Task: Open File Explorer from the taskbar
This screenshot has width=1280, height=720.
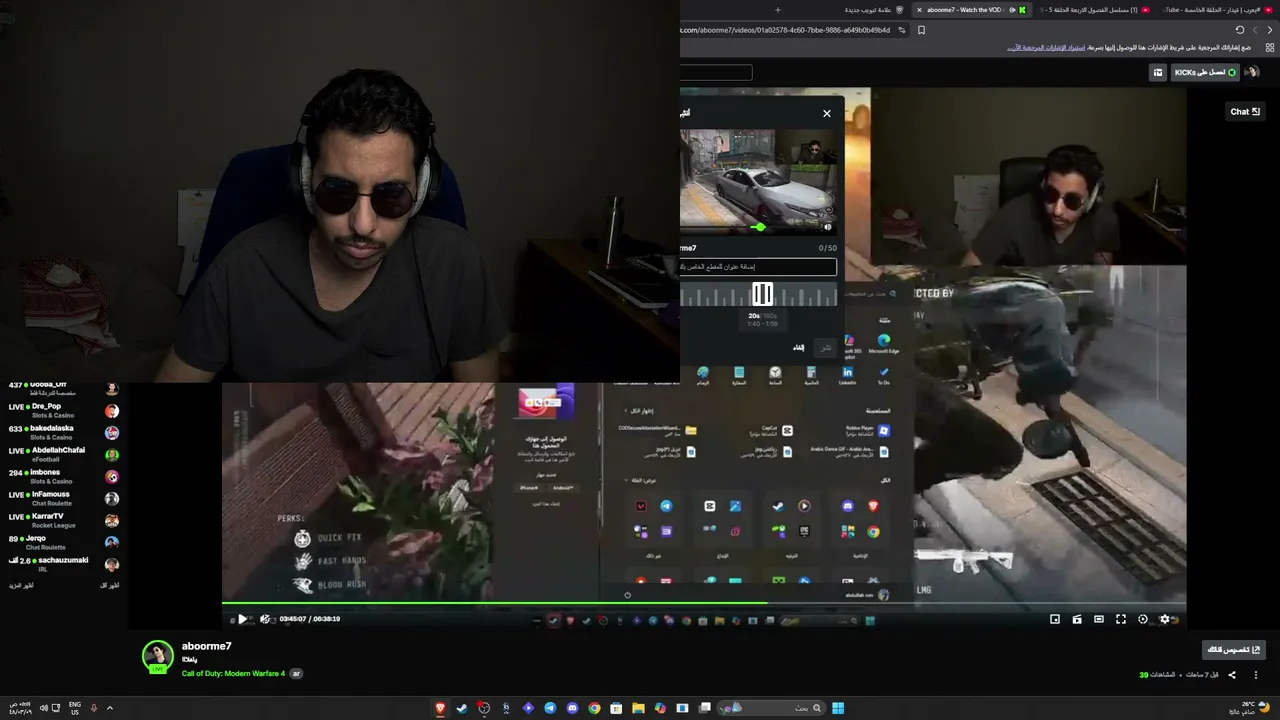Action: click(x=638, y=708)
